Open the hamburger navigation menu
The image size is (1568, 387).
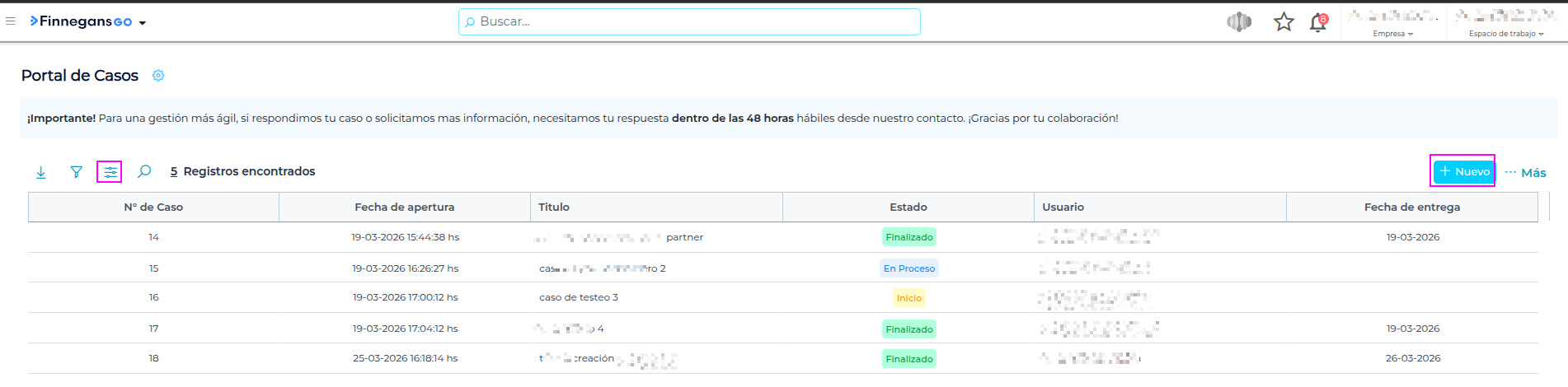pos(11,21)
